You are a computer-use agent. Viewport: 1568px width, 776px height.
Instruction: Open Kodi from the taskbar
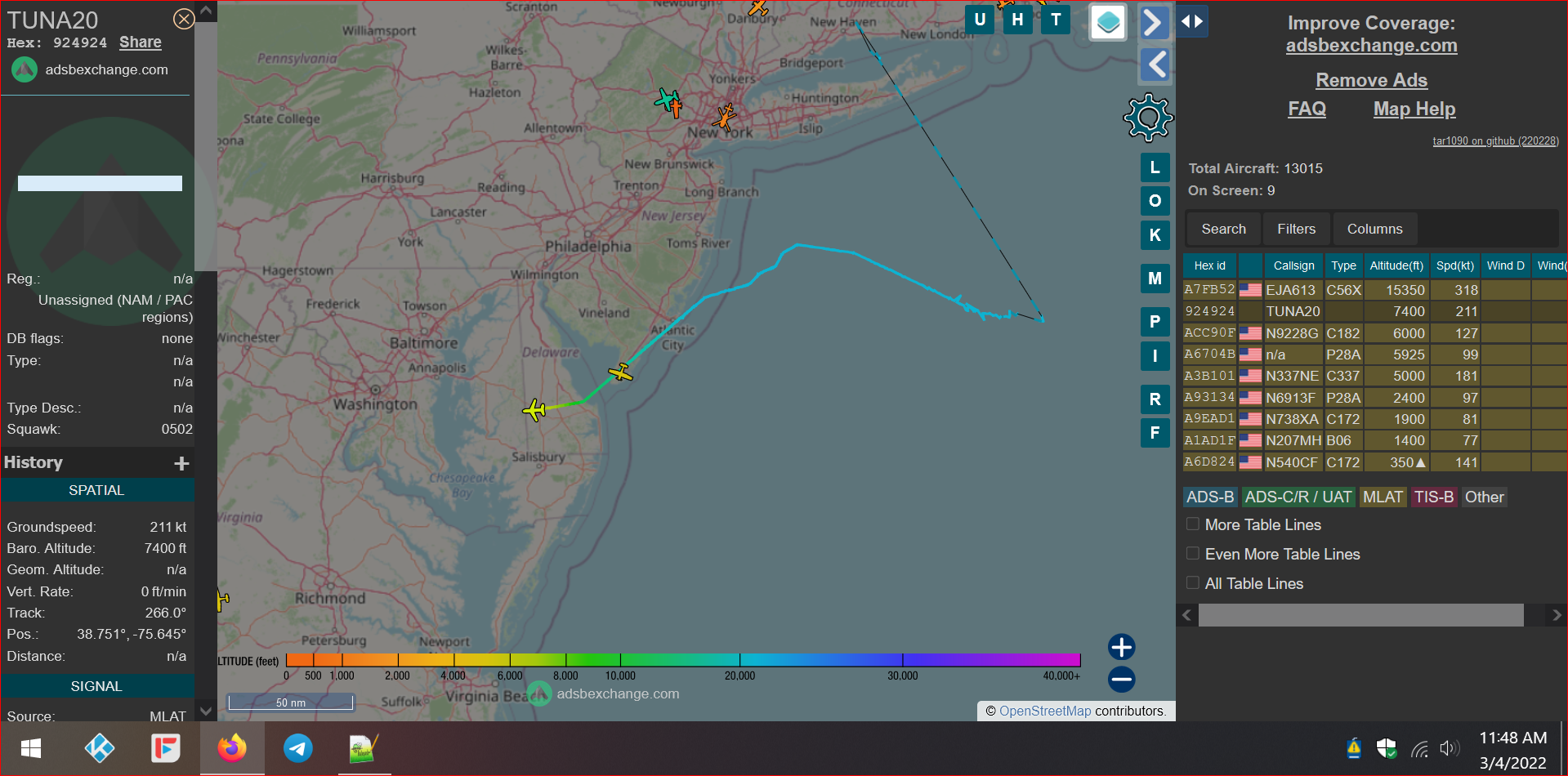(x=99, y=748)
